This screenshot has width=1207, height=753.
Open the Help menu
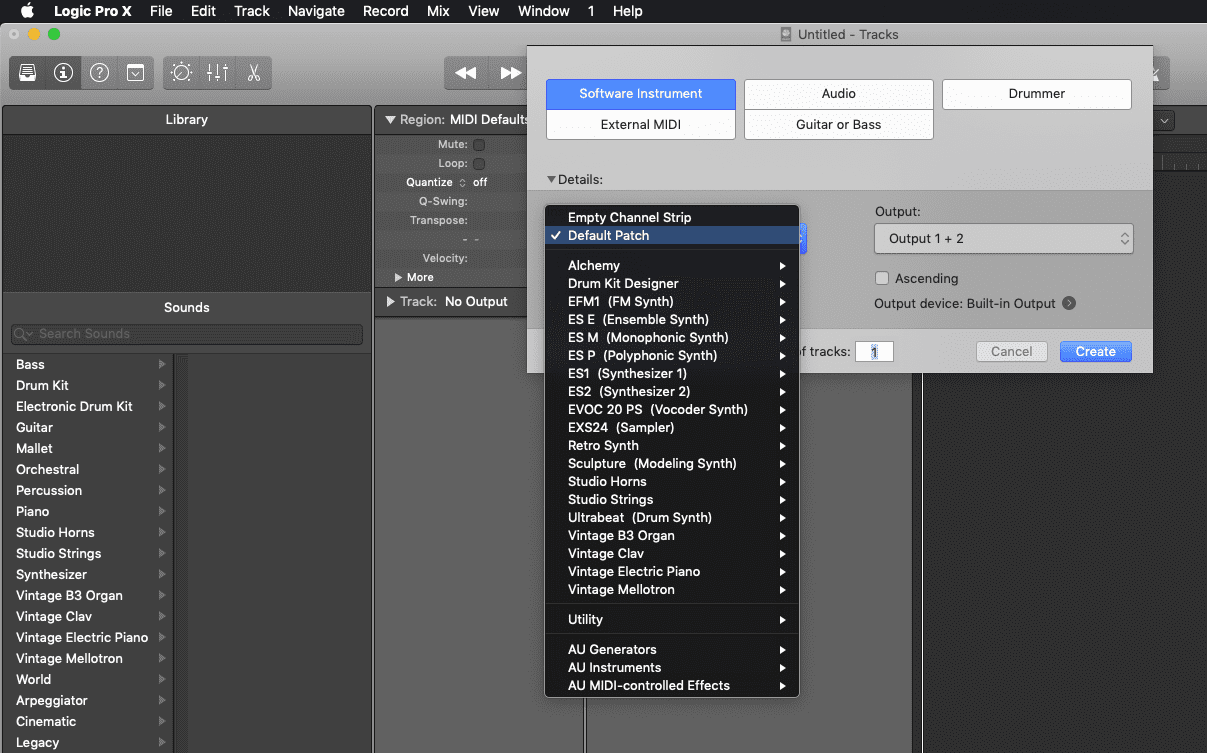(627, 11)
